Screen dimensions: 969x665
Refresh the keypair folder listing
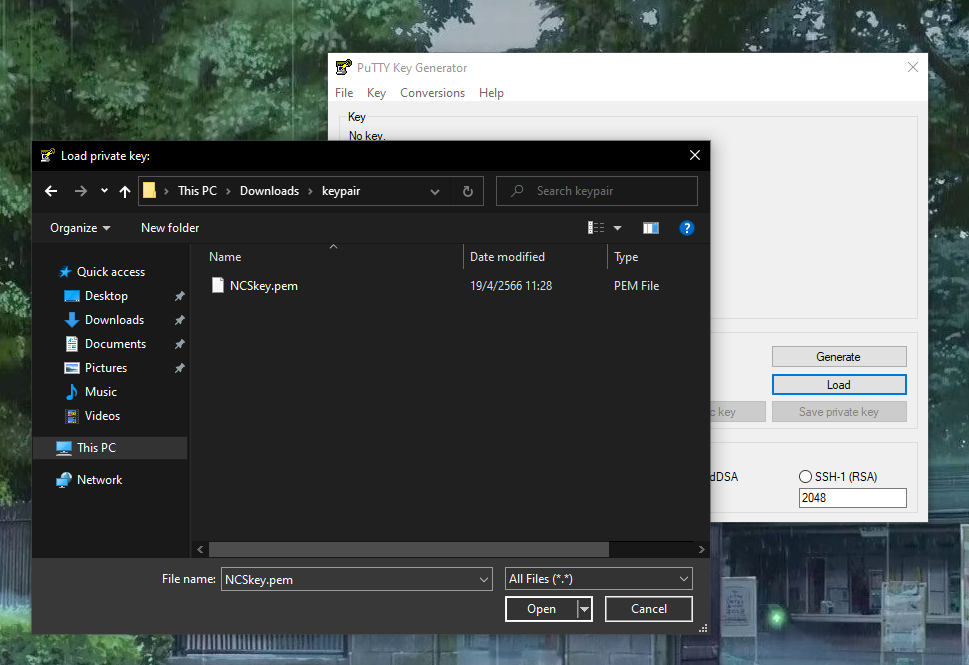click(467, 191)
